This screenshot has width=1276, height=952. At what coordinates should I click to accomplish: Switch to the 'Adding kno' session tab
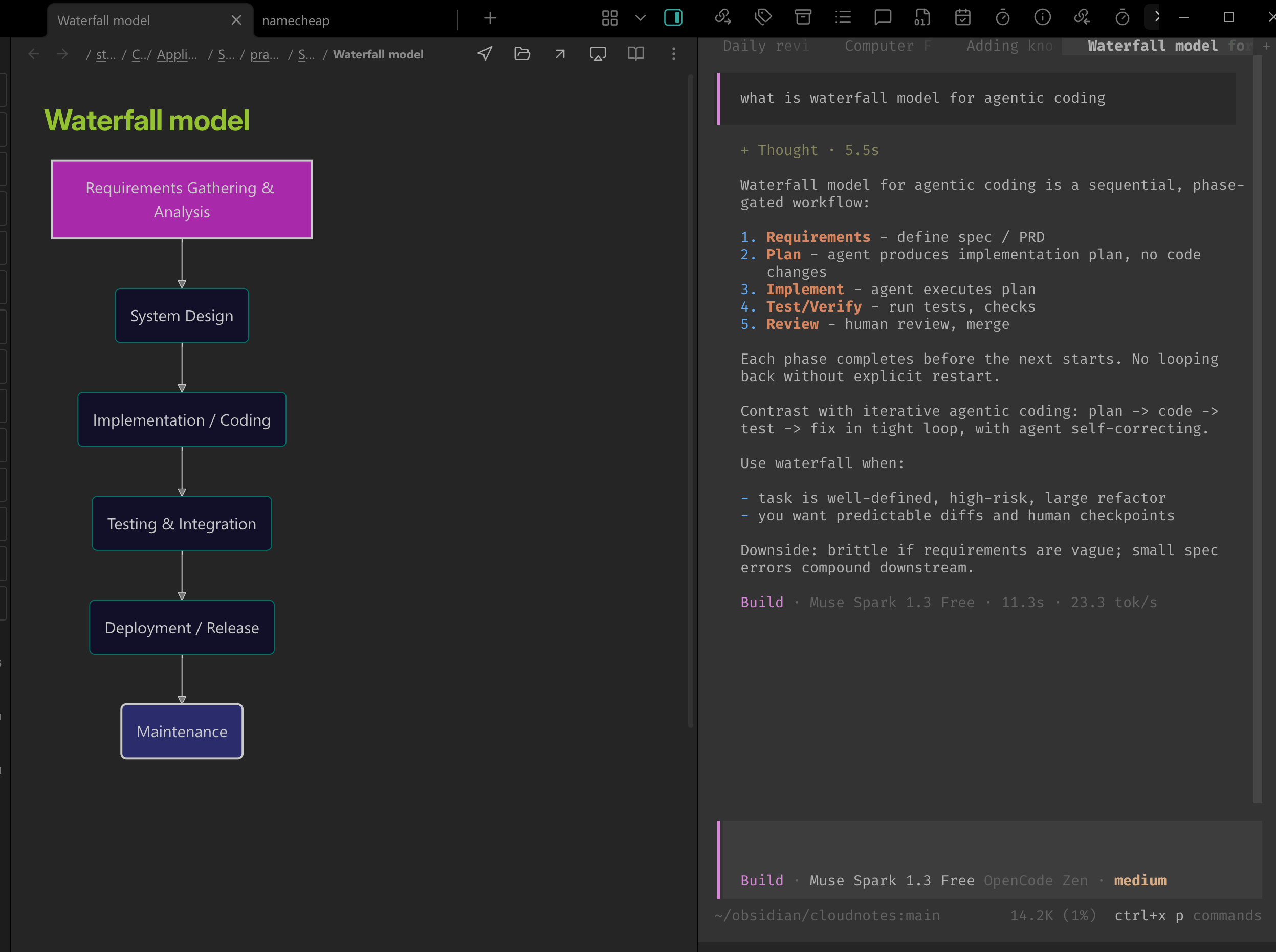click(x=1009, y=46)
